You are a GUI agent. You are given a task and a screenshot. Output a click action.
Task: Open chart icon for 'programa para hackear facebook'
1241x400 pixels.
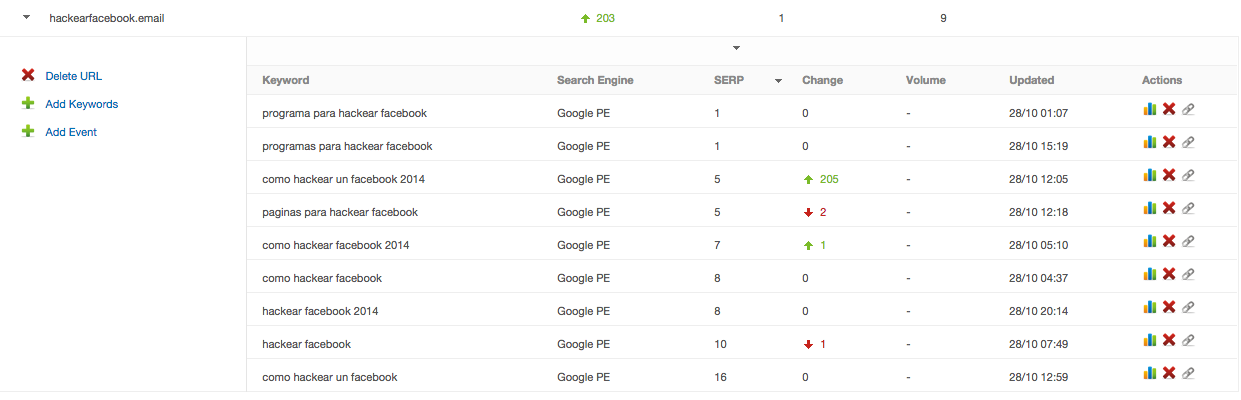[x=1150, y=110]
